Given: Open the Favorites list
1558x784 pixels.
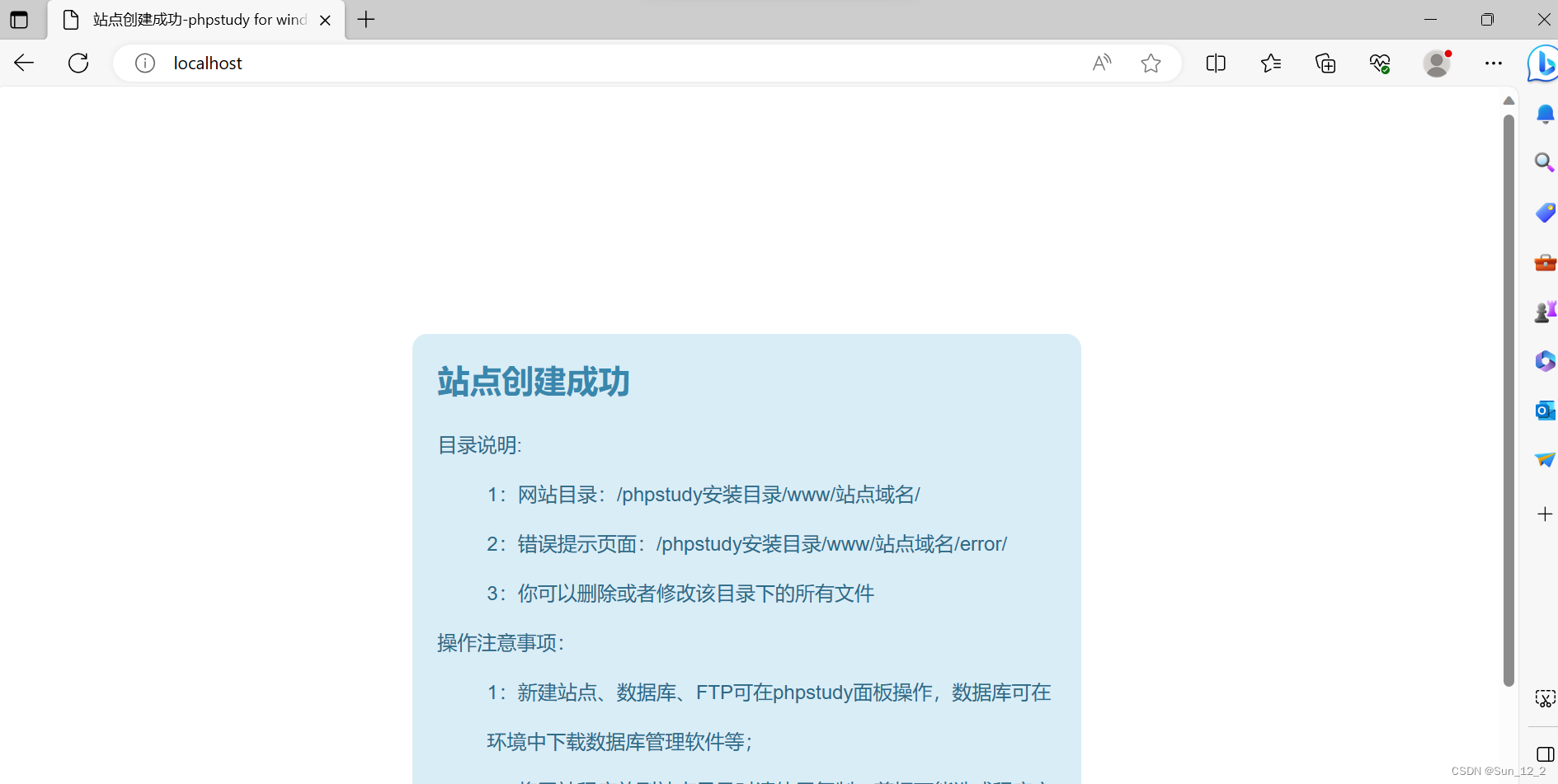Looking at the screenshot, I should (1271, 63).
